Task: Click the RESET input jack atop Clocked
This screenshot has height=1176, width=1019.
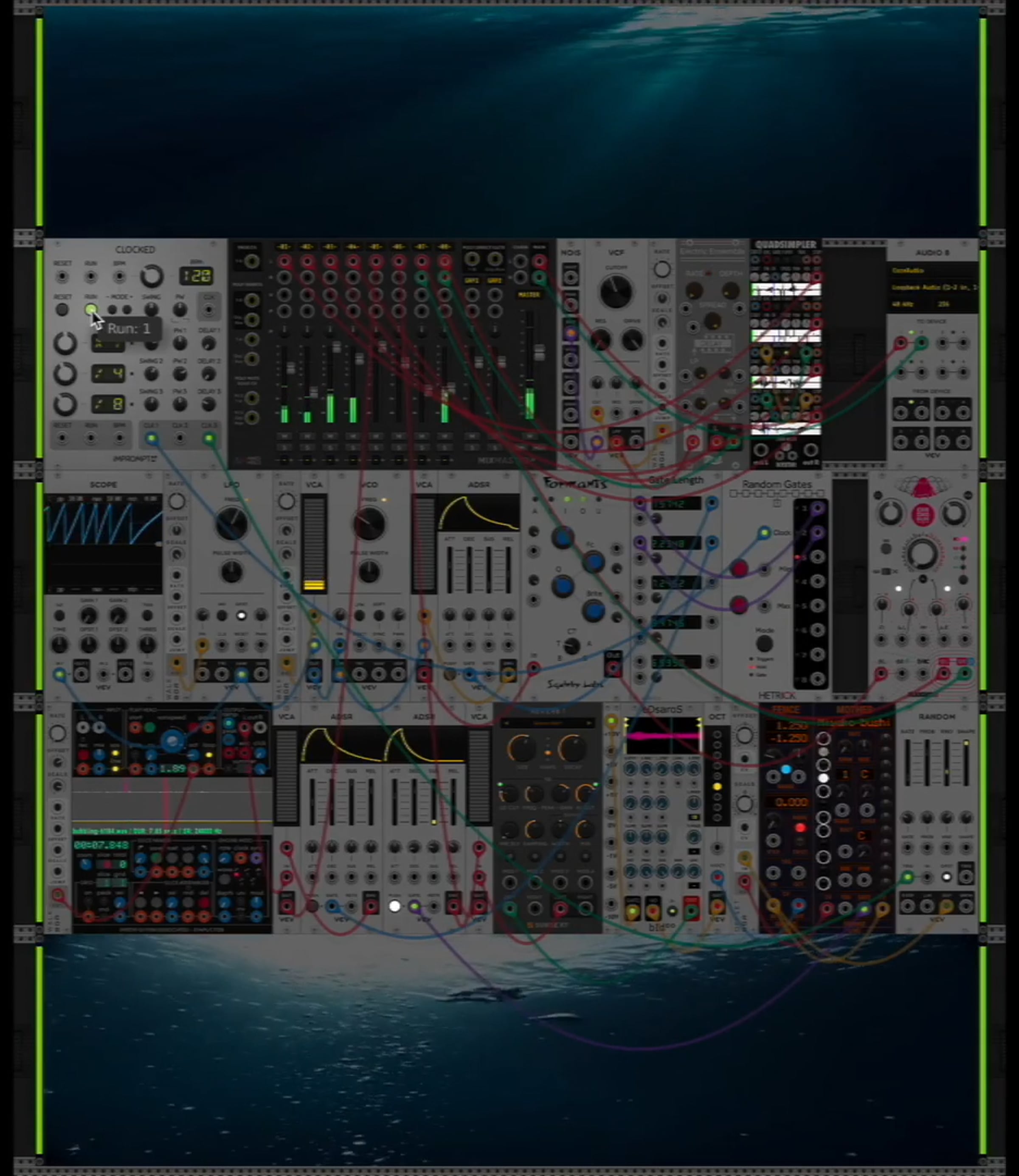Action: pyautogui.click(x=62, y=277)
